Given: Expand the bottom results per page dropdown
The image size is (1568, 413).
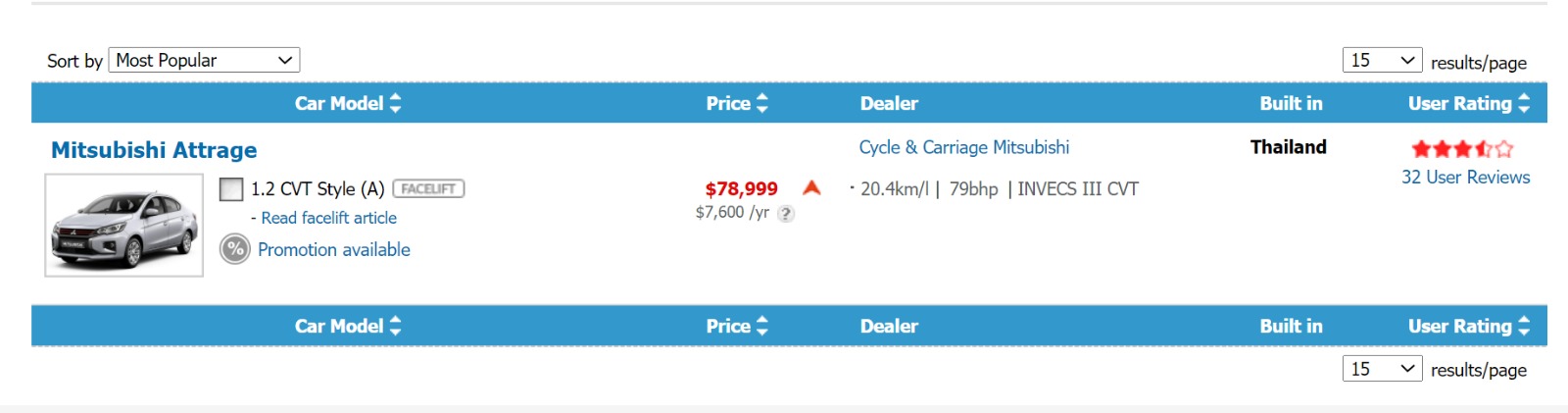Looking at the screenshot, I should pyautogui.click(x=1382, y=369).
